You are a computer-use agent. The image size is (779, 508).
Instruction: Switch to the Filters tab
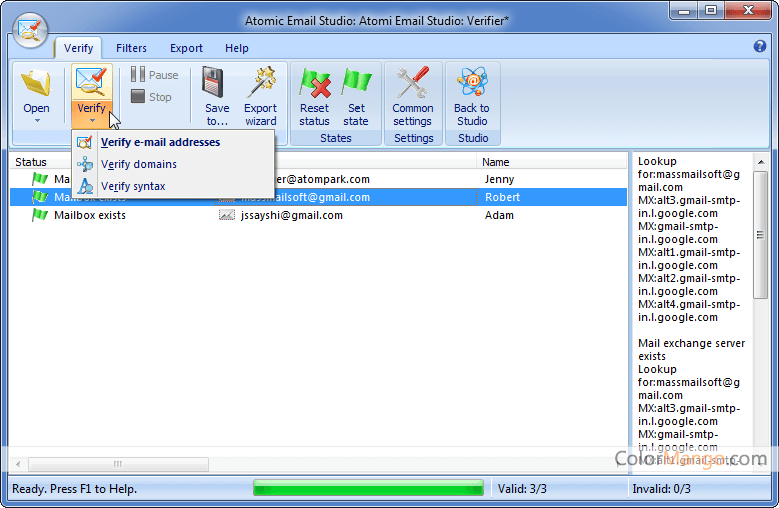coord(131,48)
